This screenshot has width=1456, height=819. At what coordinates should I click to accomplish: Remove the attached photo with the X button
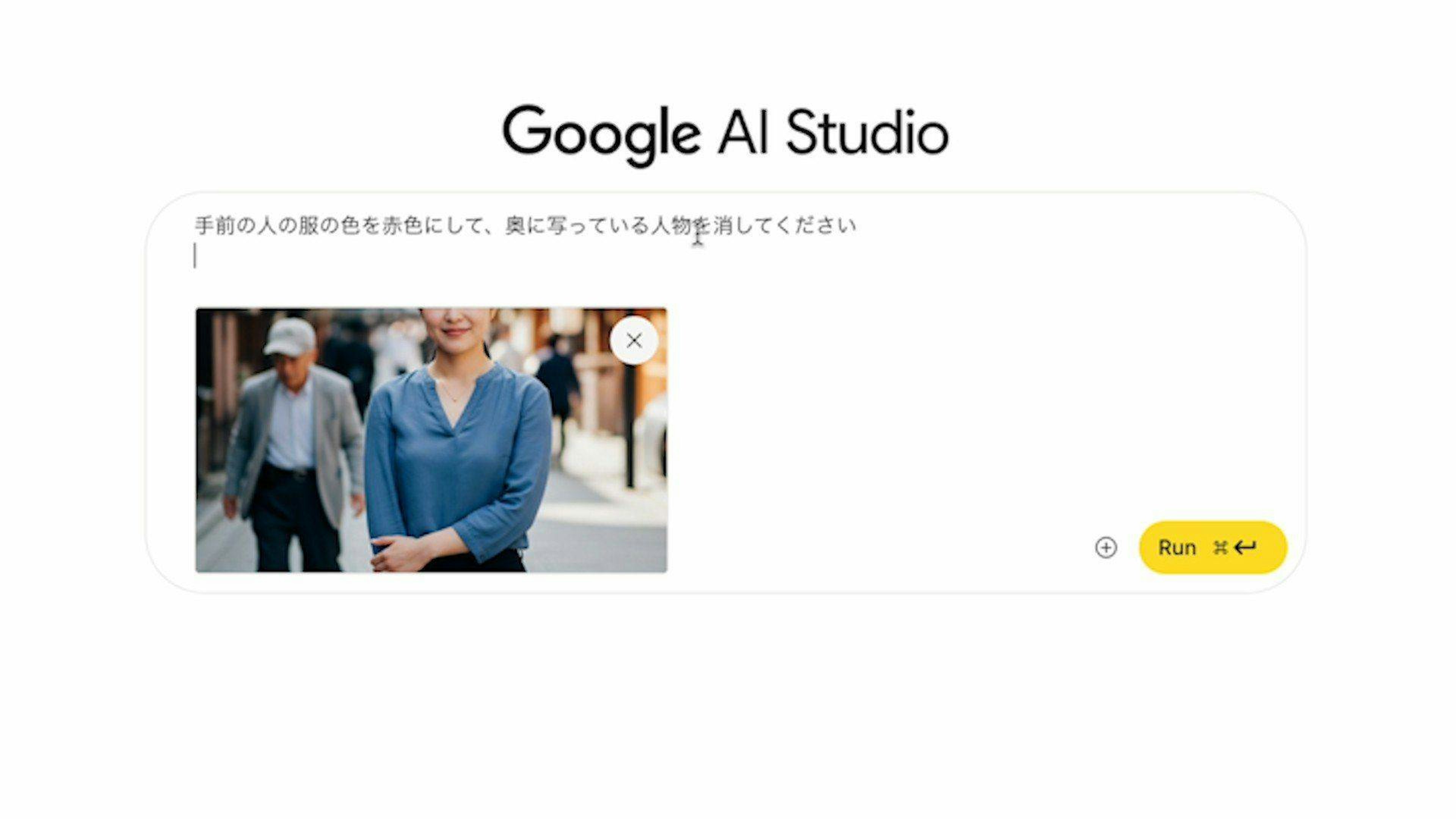[634, 340]
